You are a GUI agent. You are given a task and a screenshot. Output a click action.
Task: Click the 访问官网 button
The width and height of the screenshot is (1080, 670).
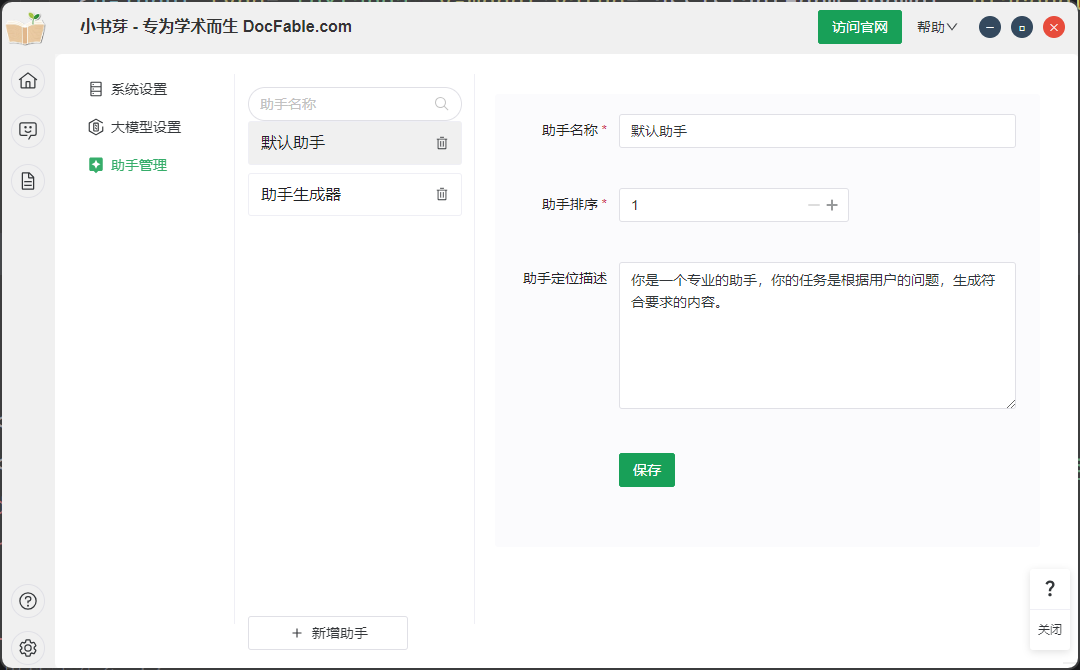[859, 27]
